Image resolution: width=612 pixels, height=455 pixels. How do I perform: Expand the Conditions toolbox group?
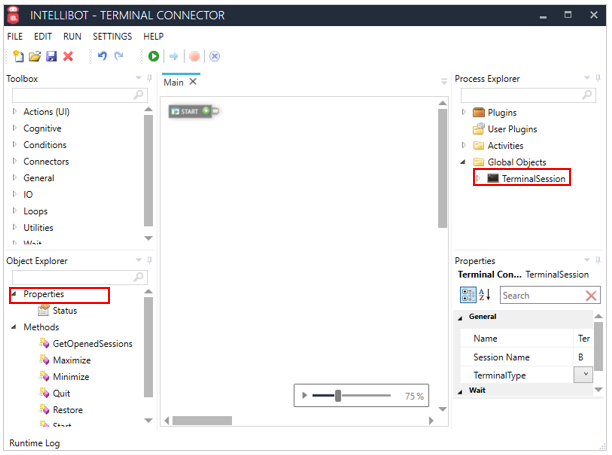point(15,145)
